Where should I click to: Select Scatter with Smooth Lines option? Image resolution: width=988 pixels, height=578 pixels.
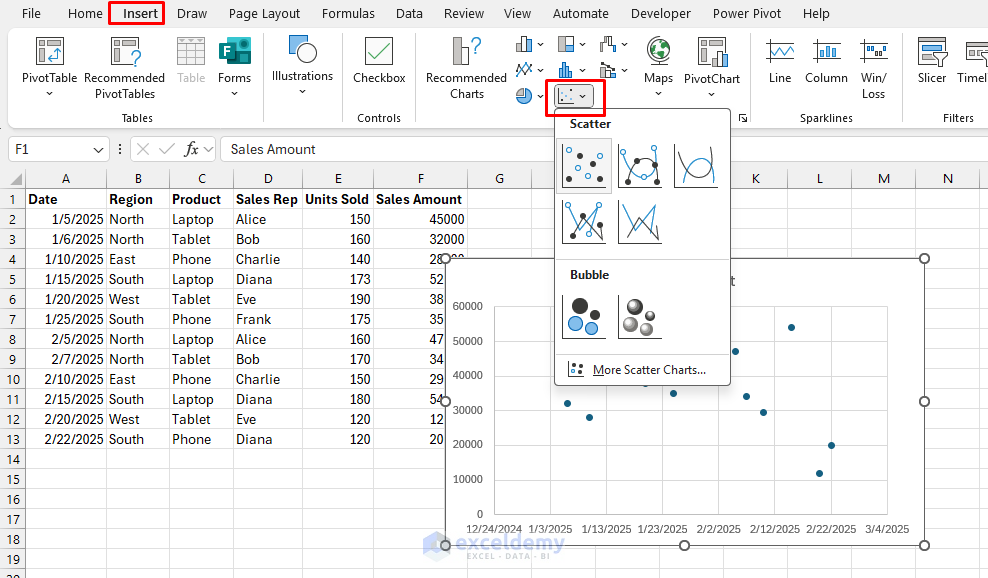pyautogui.click(x=696, y=166)
